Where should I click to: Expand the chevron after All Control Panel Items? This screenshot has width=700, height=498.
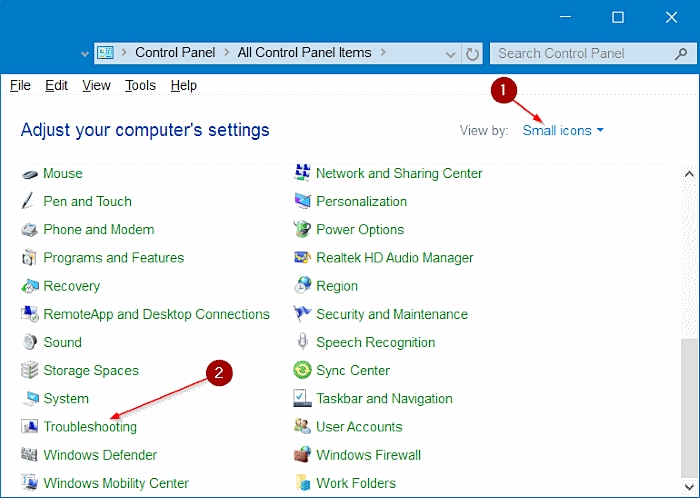point(381,53)
